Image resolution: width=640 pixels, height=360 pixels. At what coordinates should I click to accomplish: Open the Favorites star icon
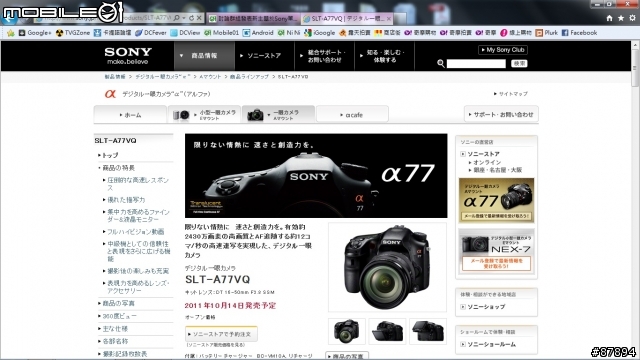pos(621,18)
